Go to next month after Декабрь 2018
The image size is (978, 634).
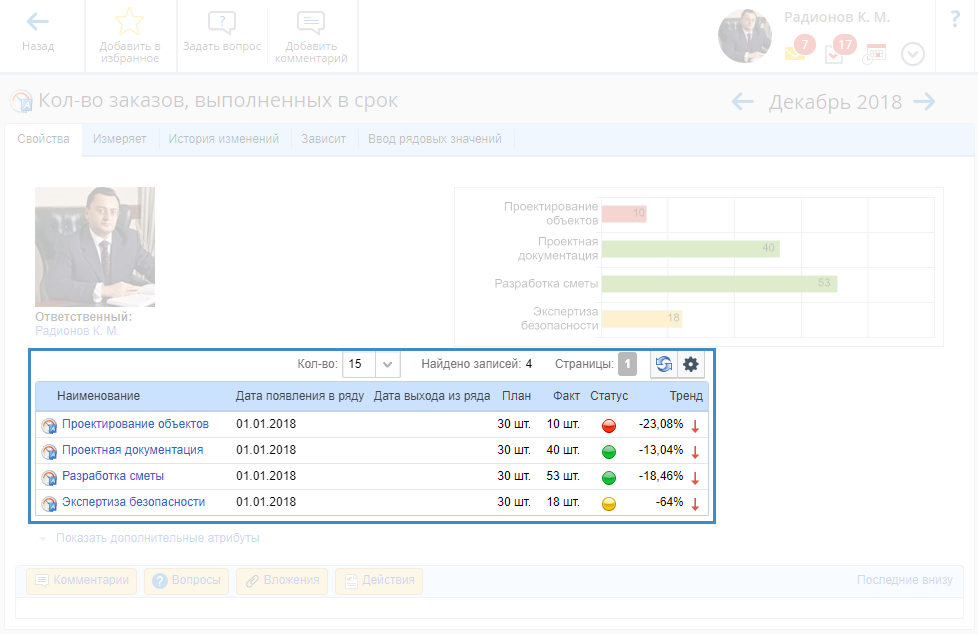coord(924,102)
